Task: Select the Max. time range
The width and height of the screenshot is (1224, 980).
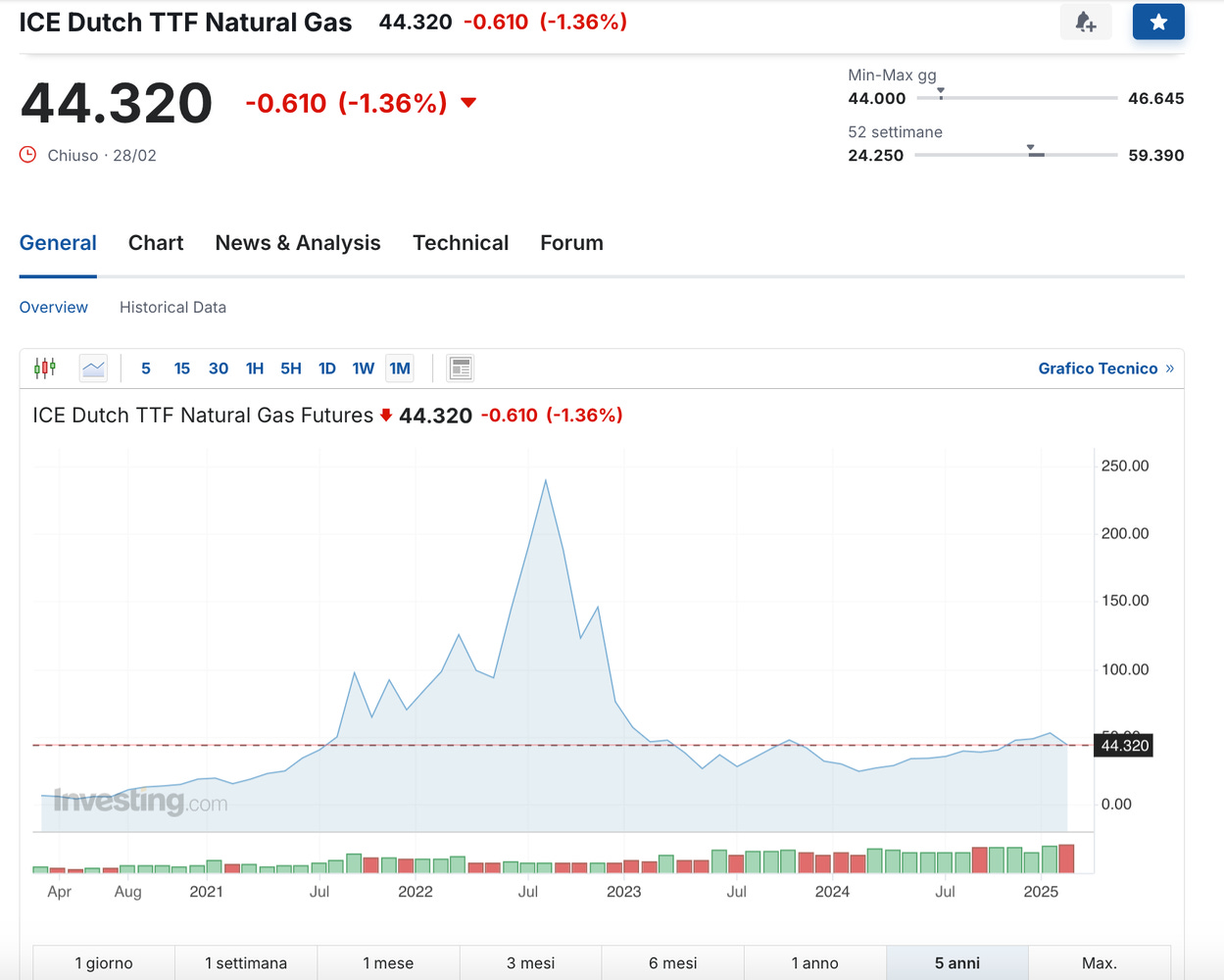Action: 1100,963
